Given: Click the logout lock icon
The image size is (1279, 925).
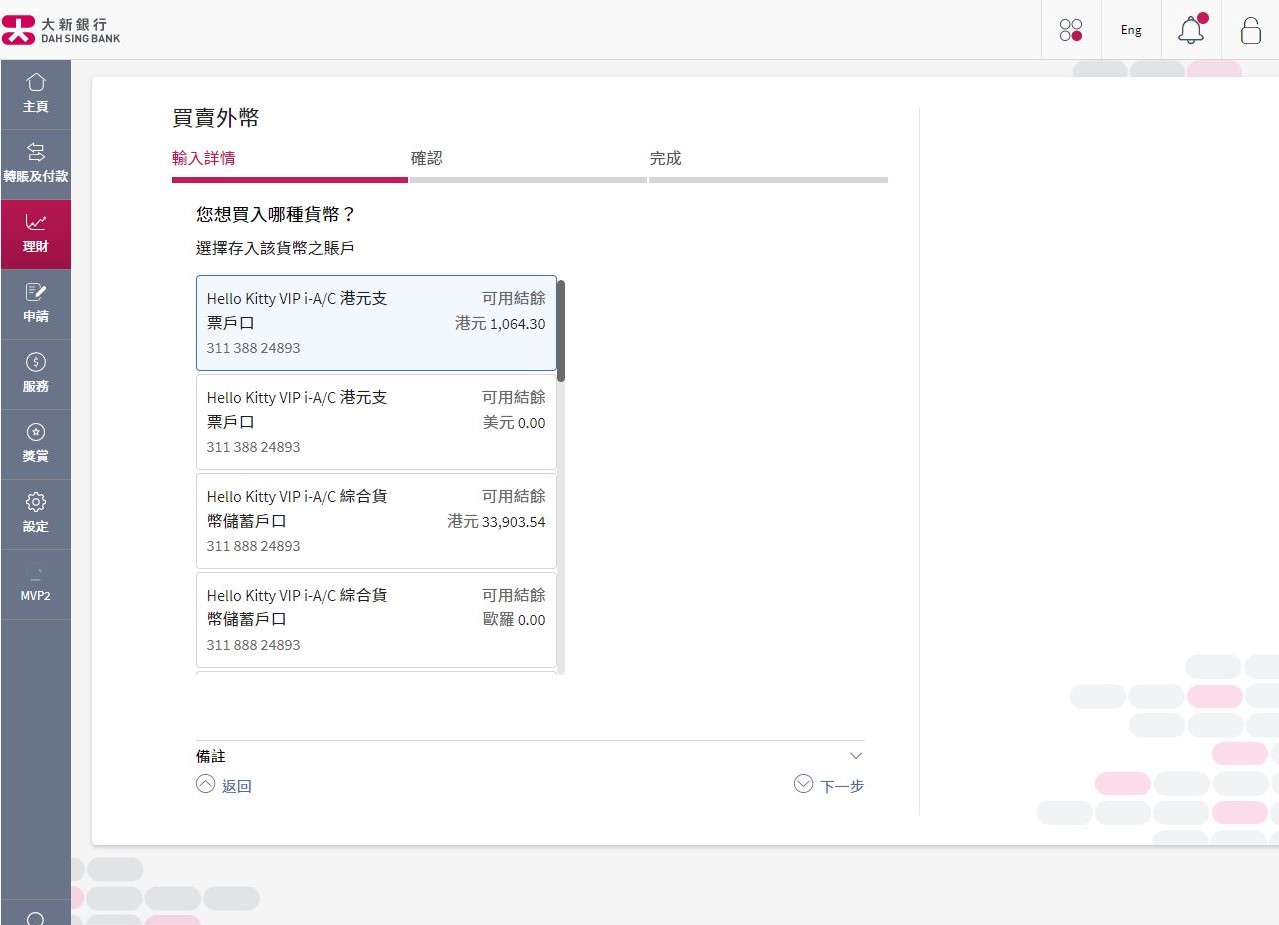Looking at the screenshot, I should click(x=1250, y=31).
